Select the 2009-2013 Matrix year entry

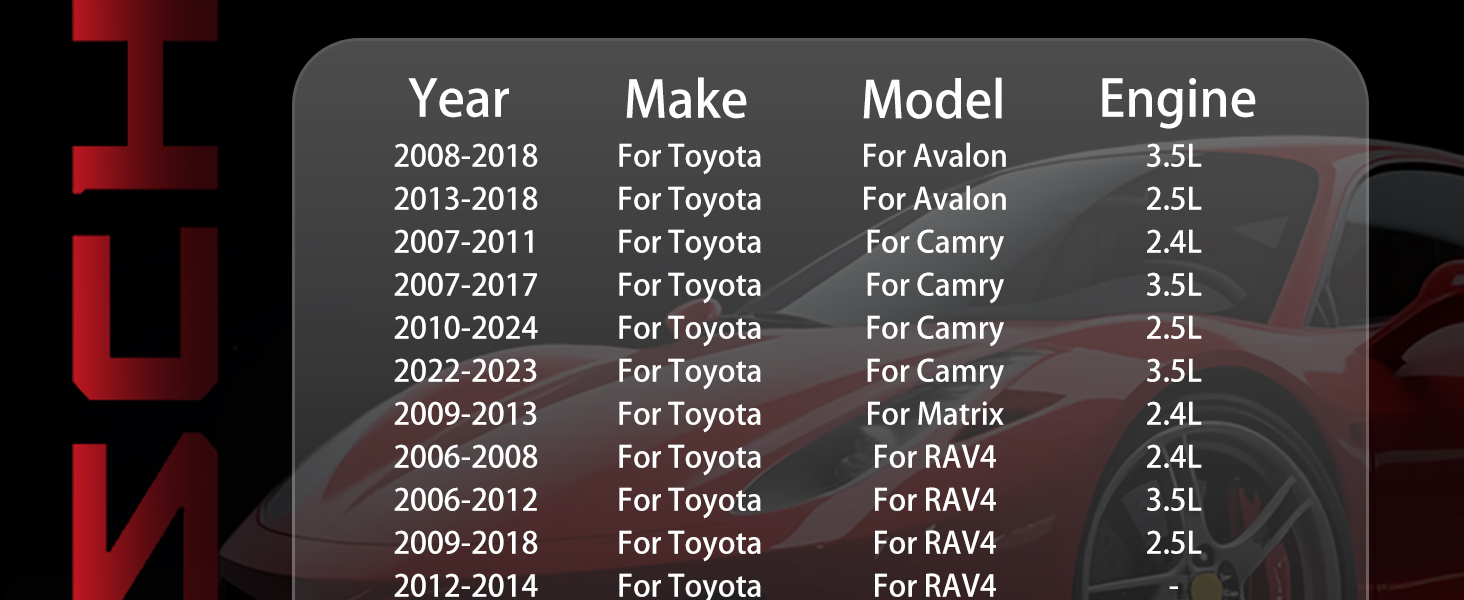pyautogui.click(x=466, y=414)
